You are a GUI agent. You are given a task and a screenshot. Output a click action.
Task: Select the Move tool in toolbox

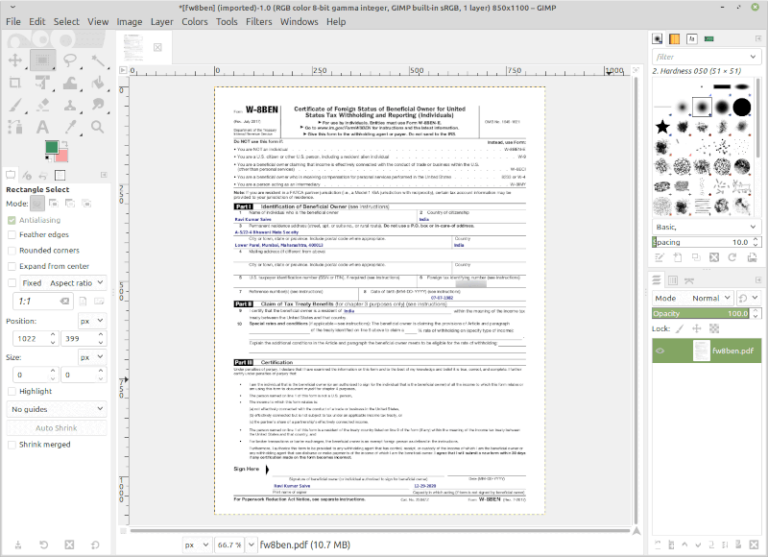(x=15, y=60)
